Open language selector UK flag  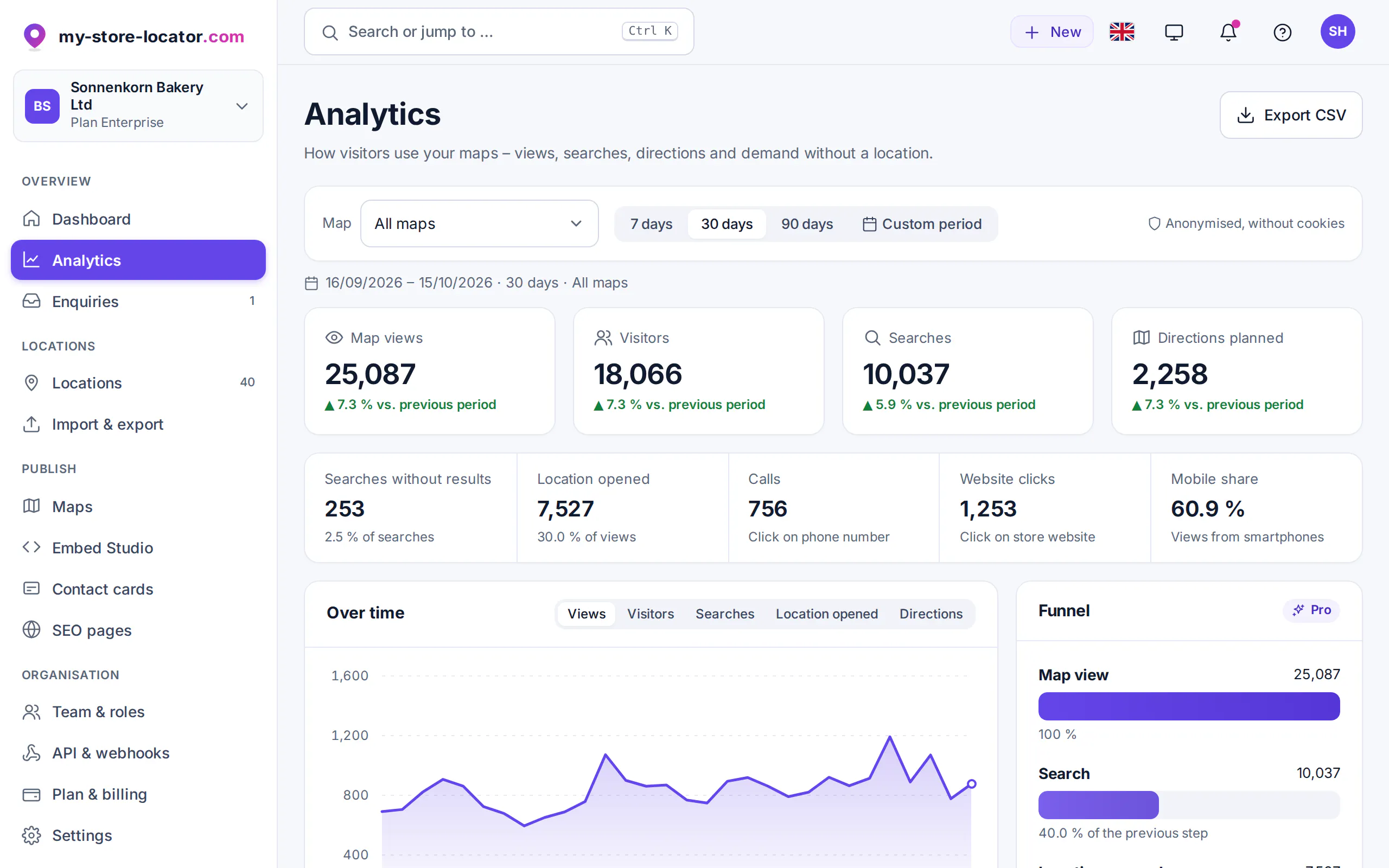click(1122, 32)
